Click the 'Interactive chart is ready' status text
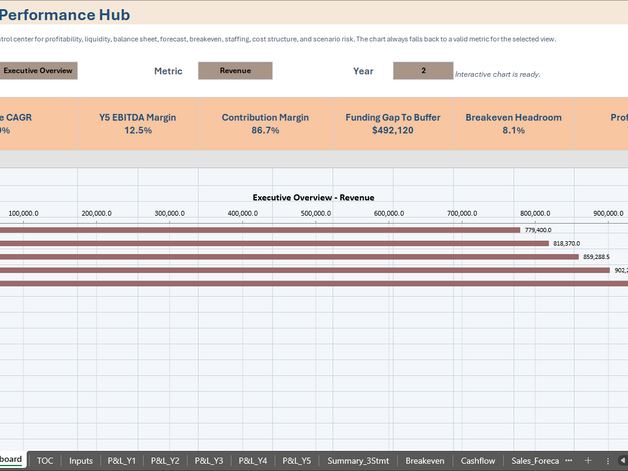The image size is (628, 471). pyautogui.click(x=497, y=74)
